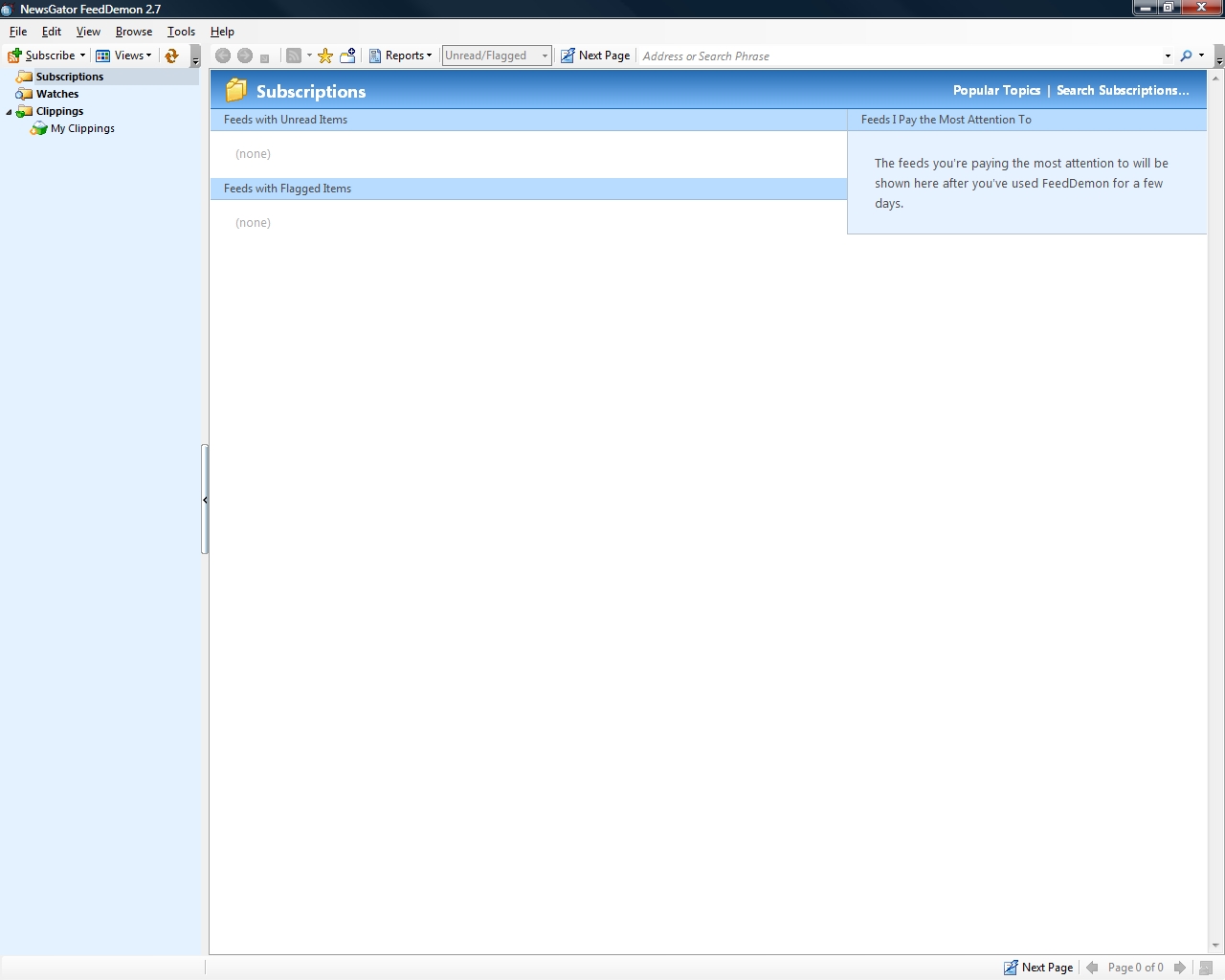
Task: Click the magnifier search icon
Action: coord(1187,56)
